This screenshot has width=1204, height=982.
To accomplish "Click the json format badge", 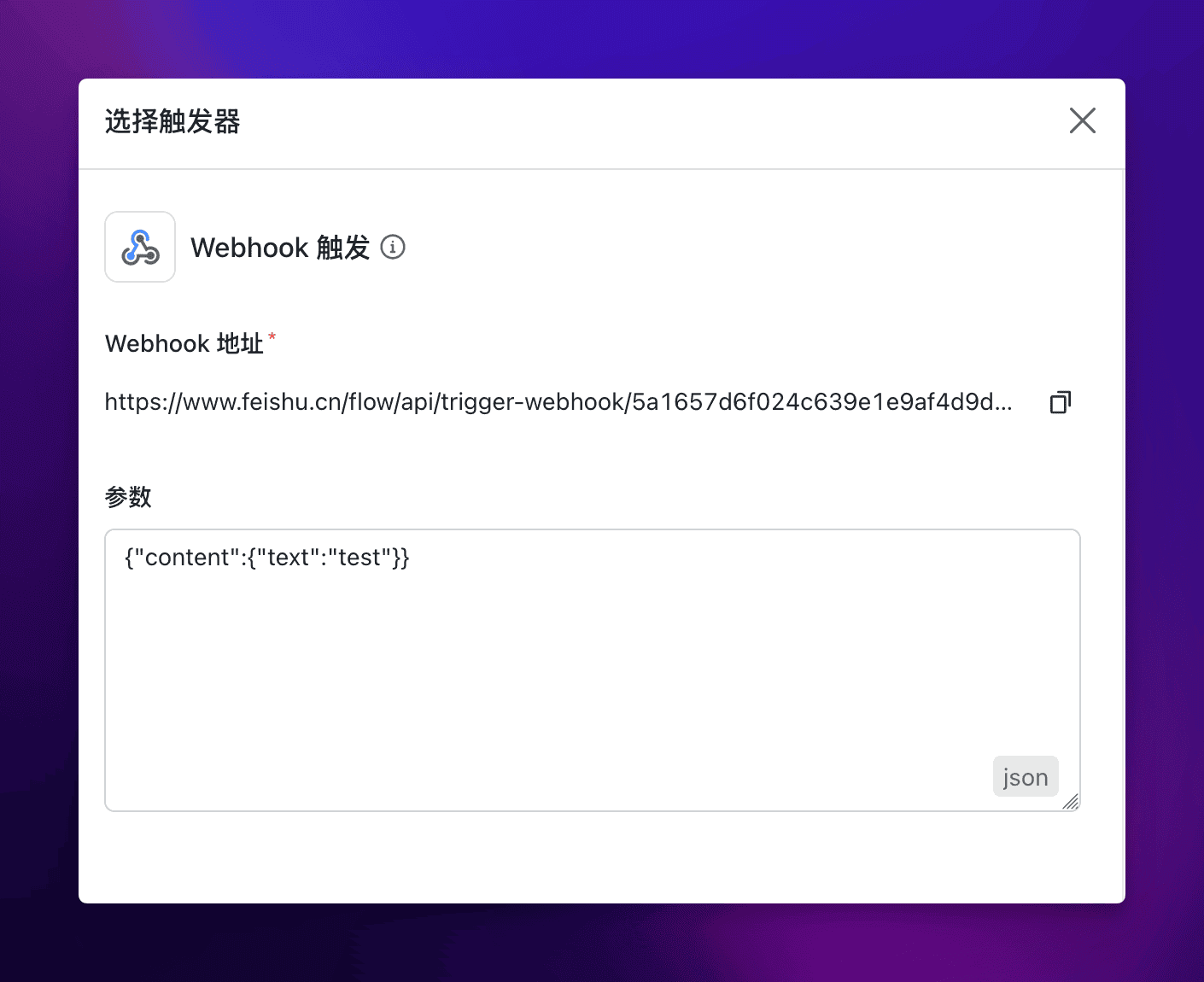I will click(1026, 776).
